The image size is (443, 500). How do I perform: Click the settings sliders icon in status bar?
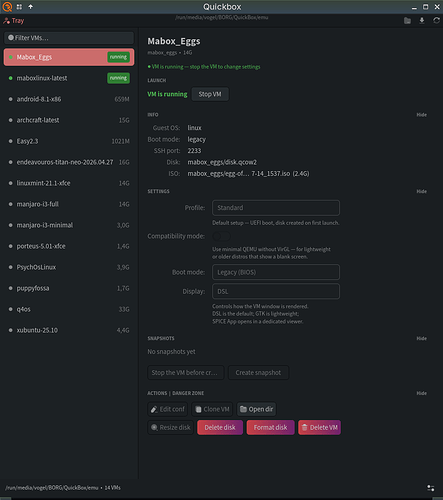click(x=431, y=488)
